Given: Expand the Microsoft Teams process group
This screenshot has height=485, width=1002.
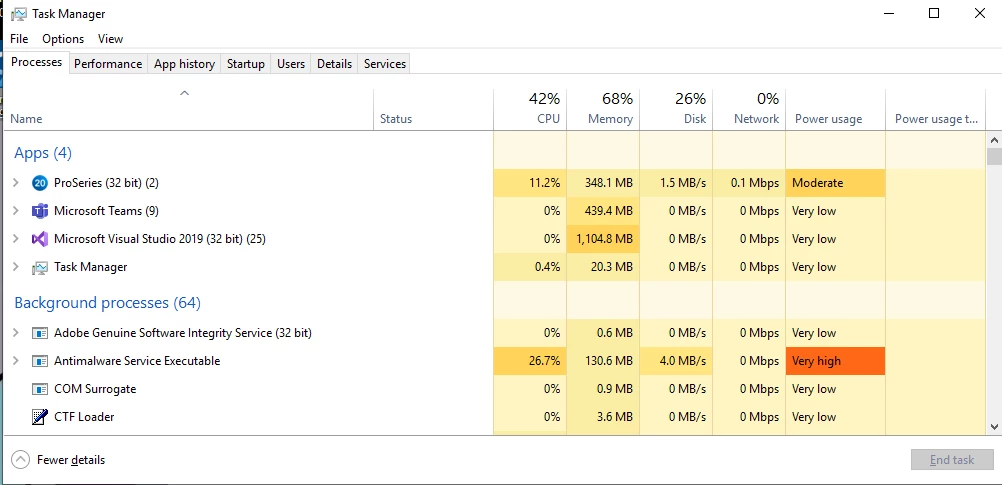Looking at the screenshot, I should [x=16, y=211].
